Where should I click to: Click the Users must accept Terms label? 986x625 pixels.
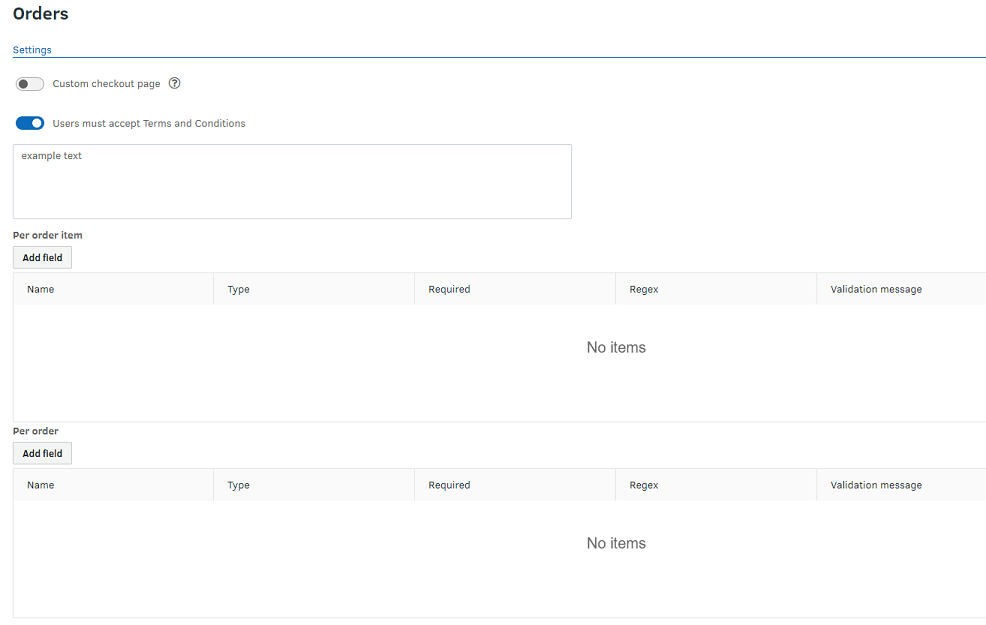149,123
